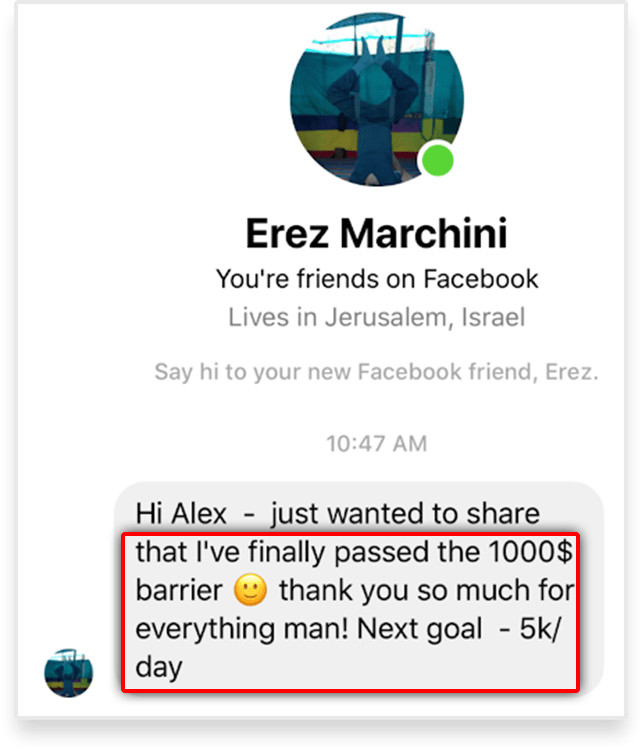Screen dimensions: 642x750
Task: Click the "1000$" amount in the message
Action: tap(531, 552)
